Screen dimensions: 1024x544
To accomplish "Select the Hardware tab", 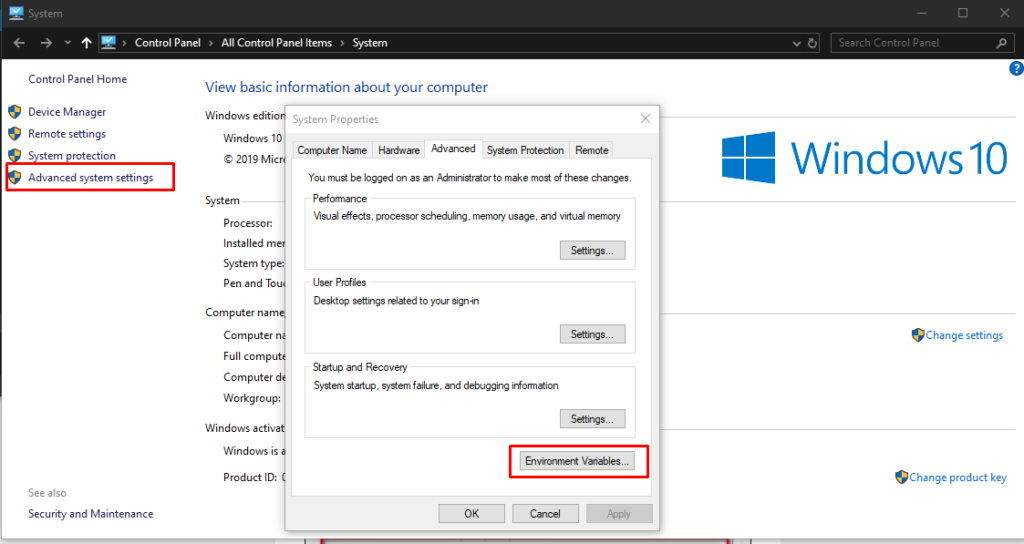I will pyautogui.click(x=398, y=150).
